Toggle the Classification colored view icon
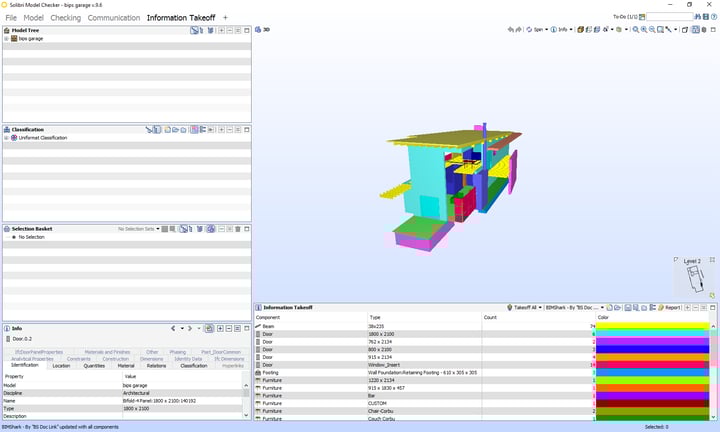The height and width of the screenshot is (432, 720). pos(194,130)
